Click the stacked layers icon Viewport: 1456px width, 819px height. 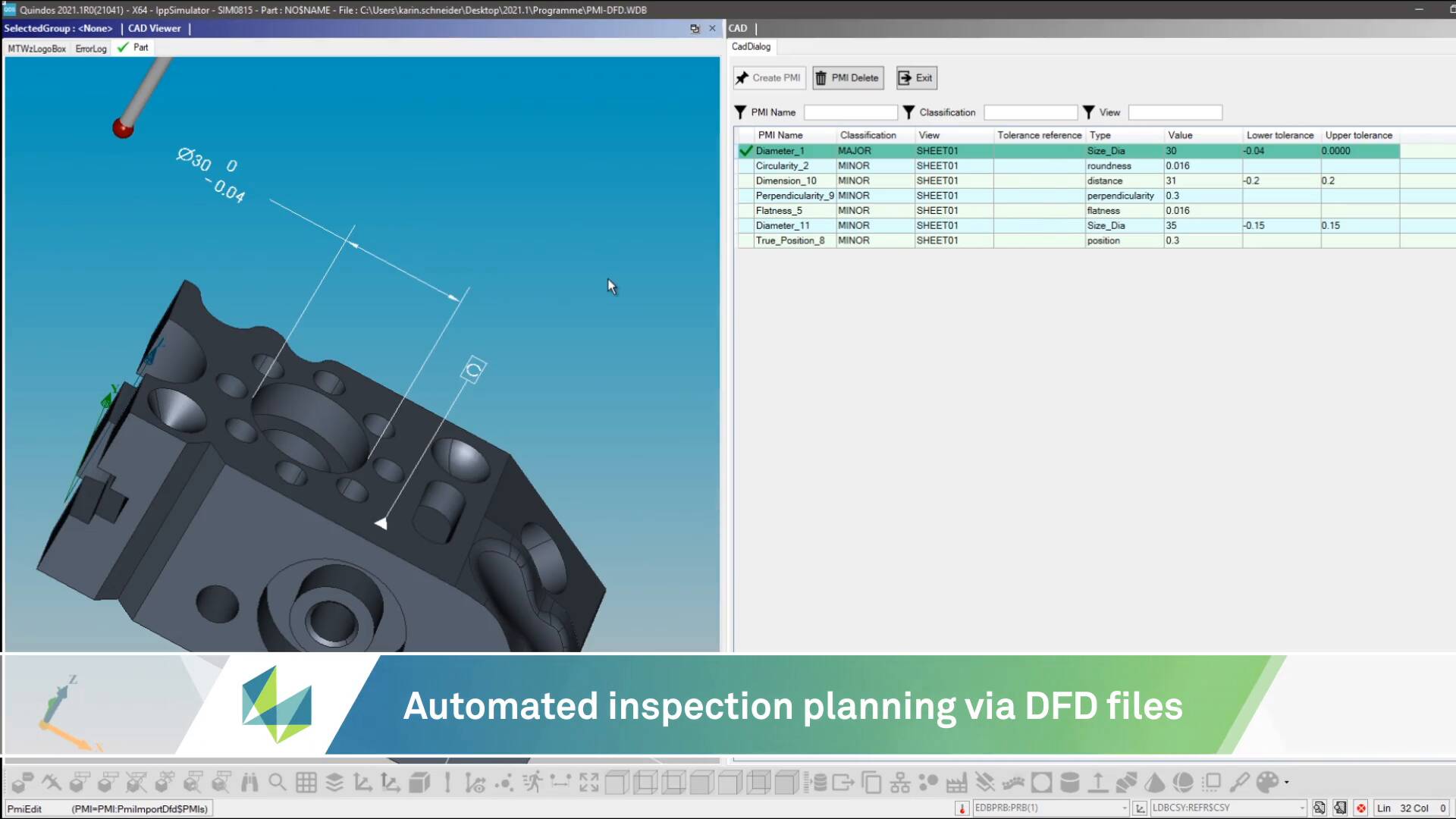tap(334, 782)
